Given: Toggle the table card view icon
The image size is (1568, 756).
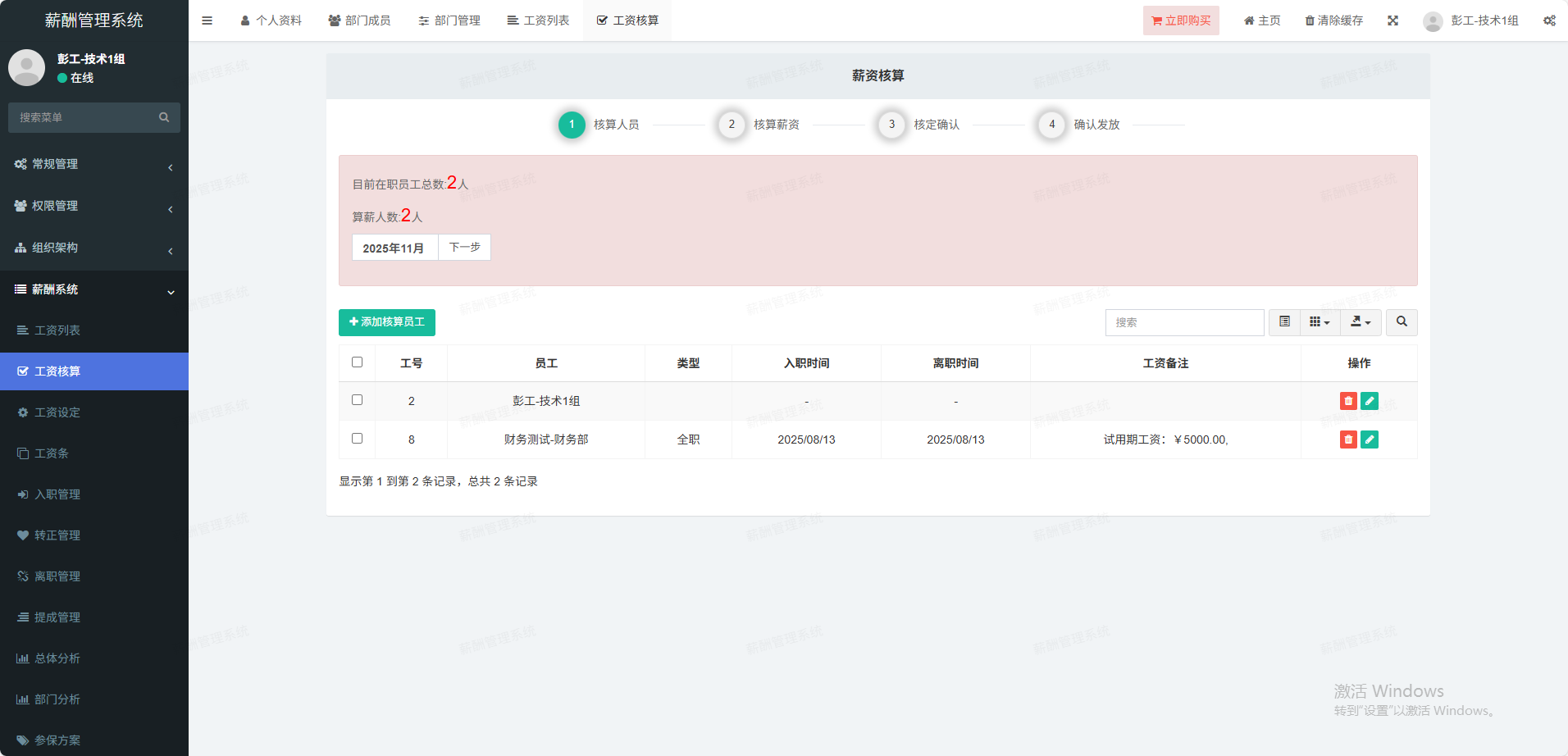Looking at the screenshot, I should pyautogui.click(x=1284, y=322).
